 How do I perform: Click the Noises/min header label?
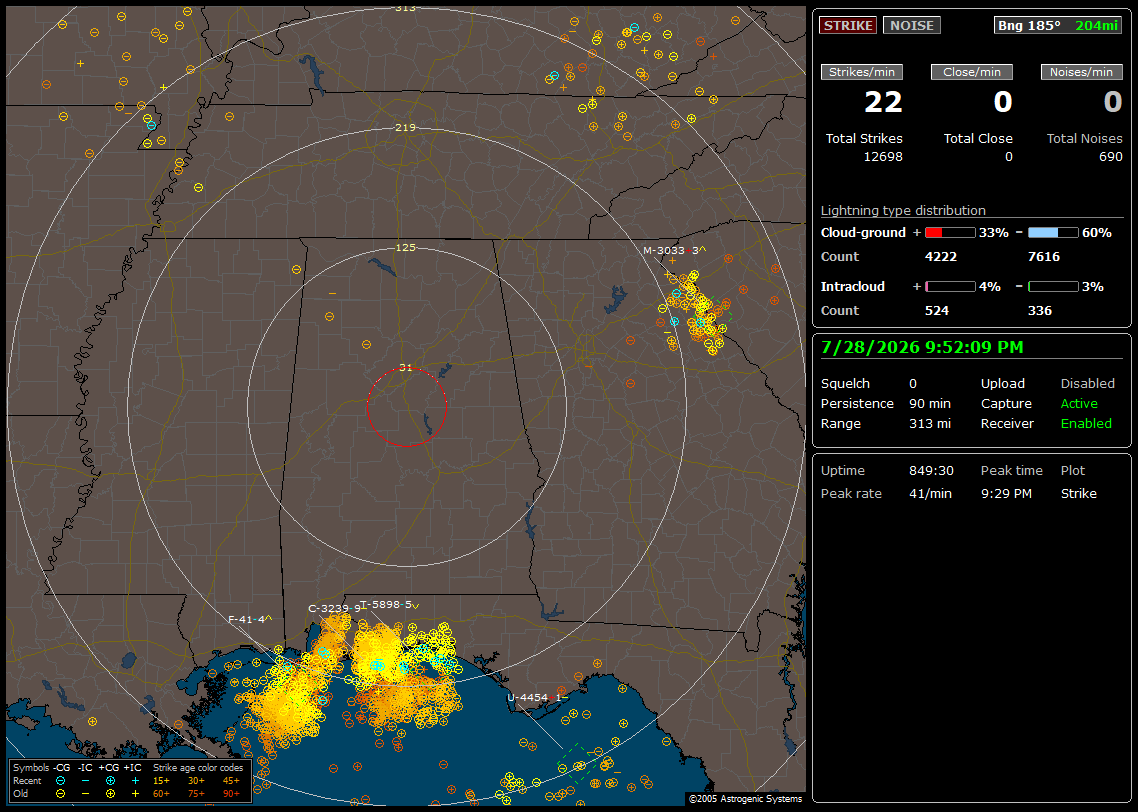(1081, 72)
